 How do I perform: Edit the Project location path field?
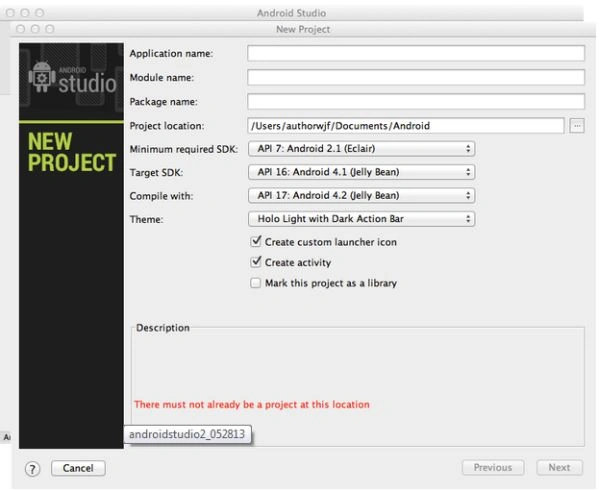pos(406,126)
